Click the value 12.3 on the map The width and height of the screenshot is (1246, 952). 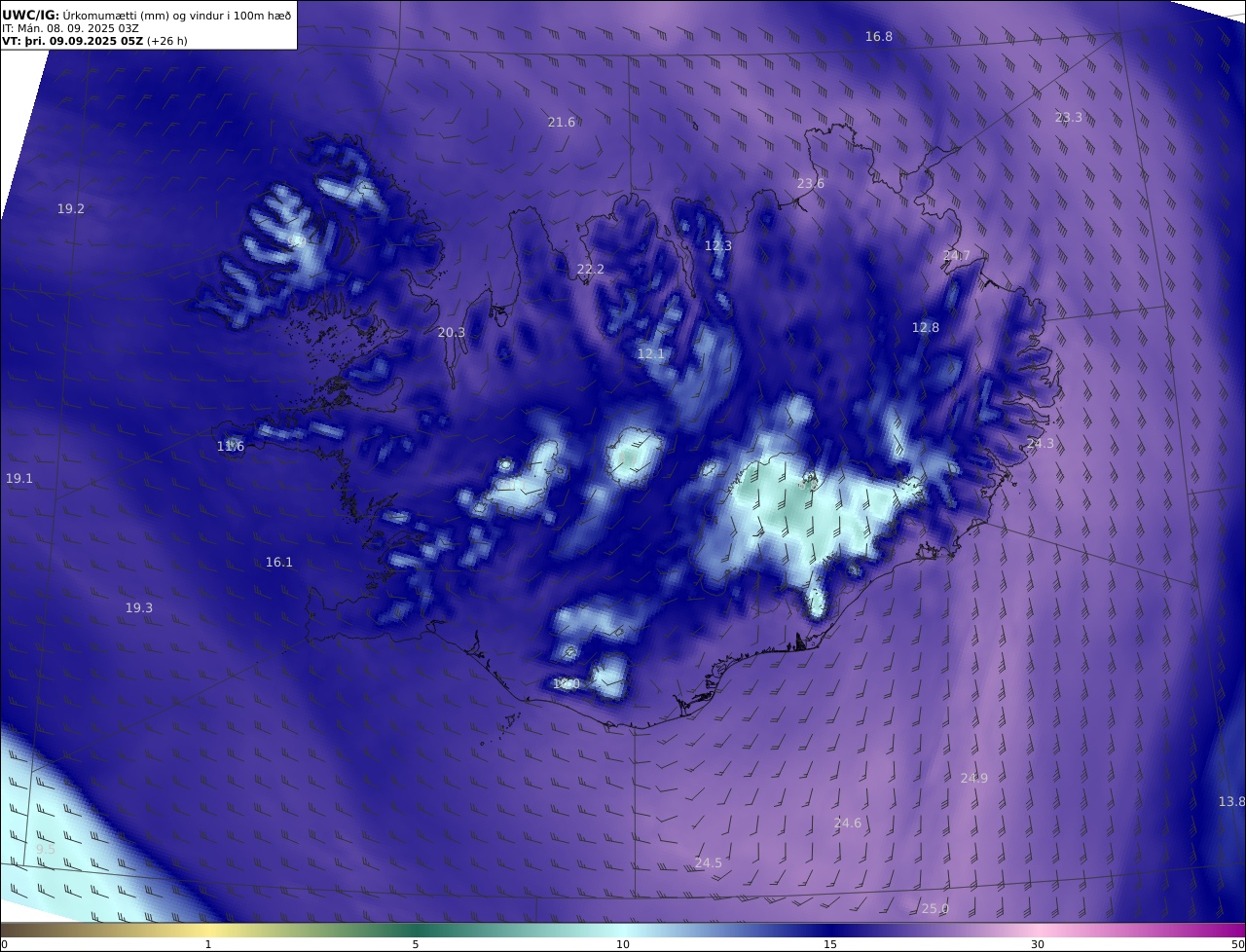click(x=718, y=245)
